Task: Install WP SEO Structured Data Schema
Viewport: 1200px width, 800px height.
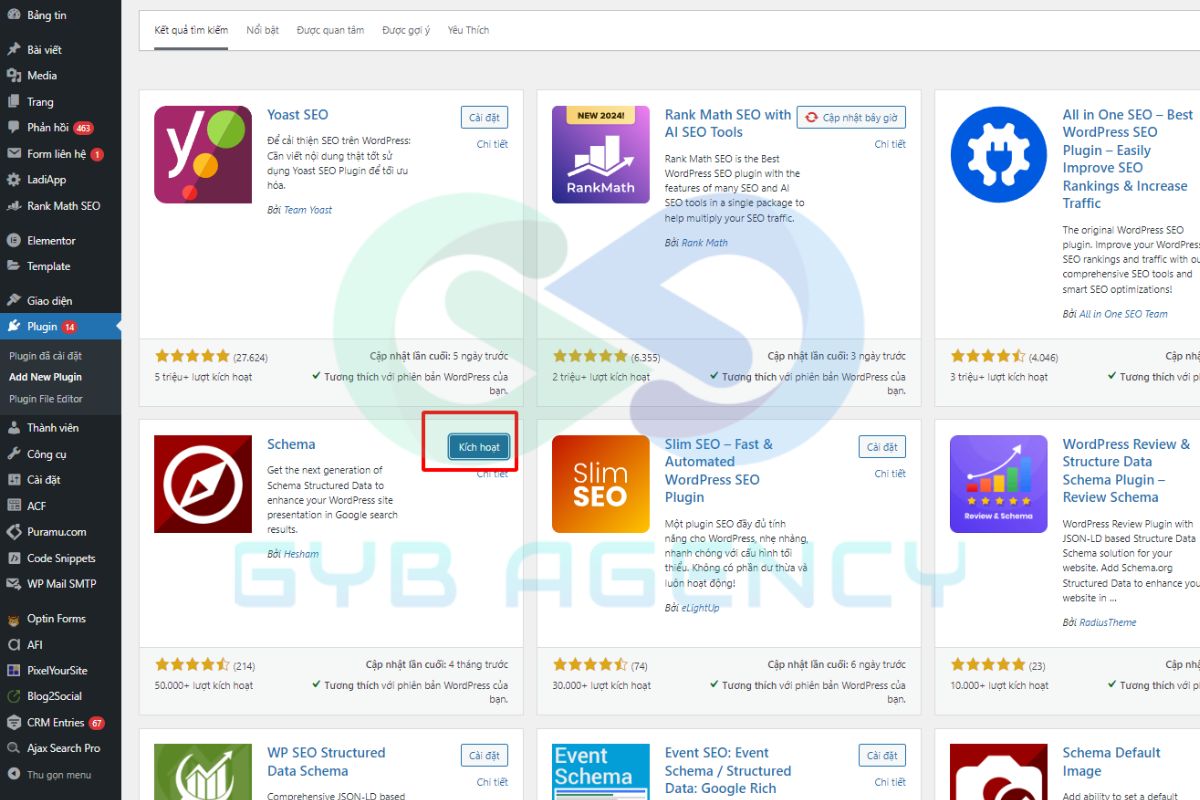Action: [x=485, y=756]
